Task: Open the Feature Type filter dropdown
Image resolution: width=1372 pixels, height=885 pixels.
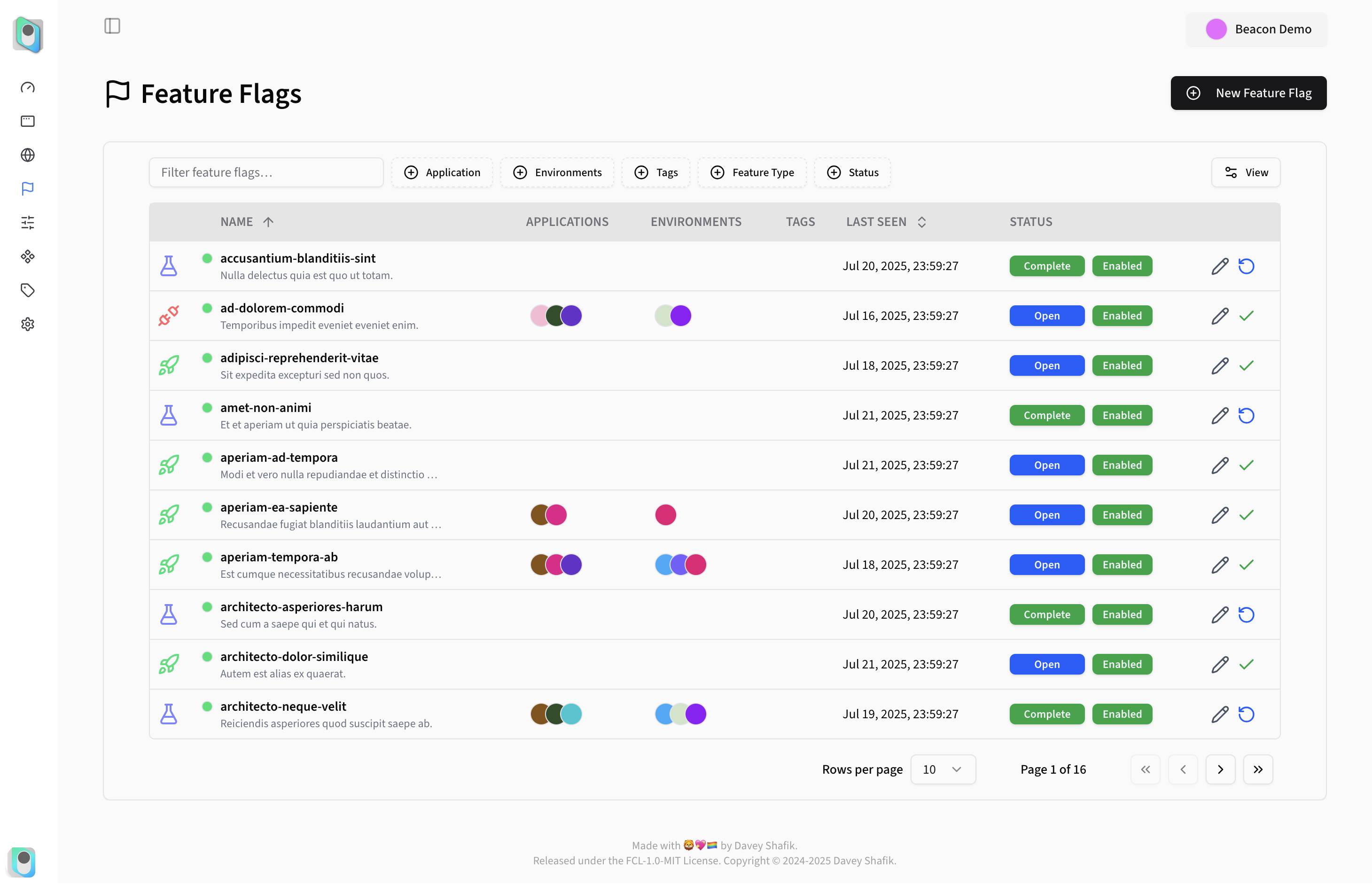Action: click(x=752, y=172)
